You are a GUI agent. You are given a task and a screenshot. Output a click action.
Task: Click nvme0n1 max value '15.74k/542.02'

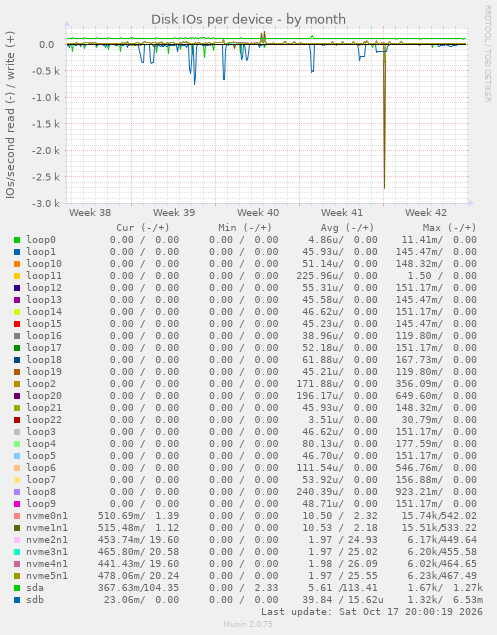coord(439,516)
